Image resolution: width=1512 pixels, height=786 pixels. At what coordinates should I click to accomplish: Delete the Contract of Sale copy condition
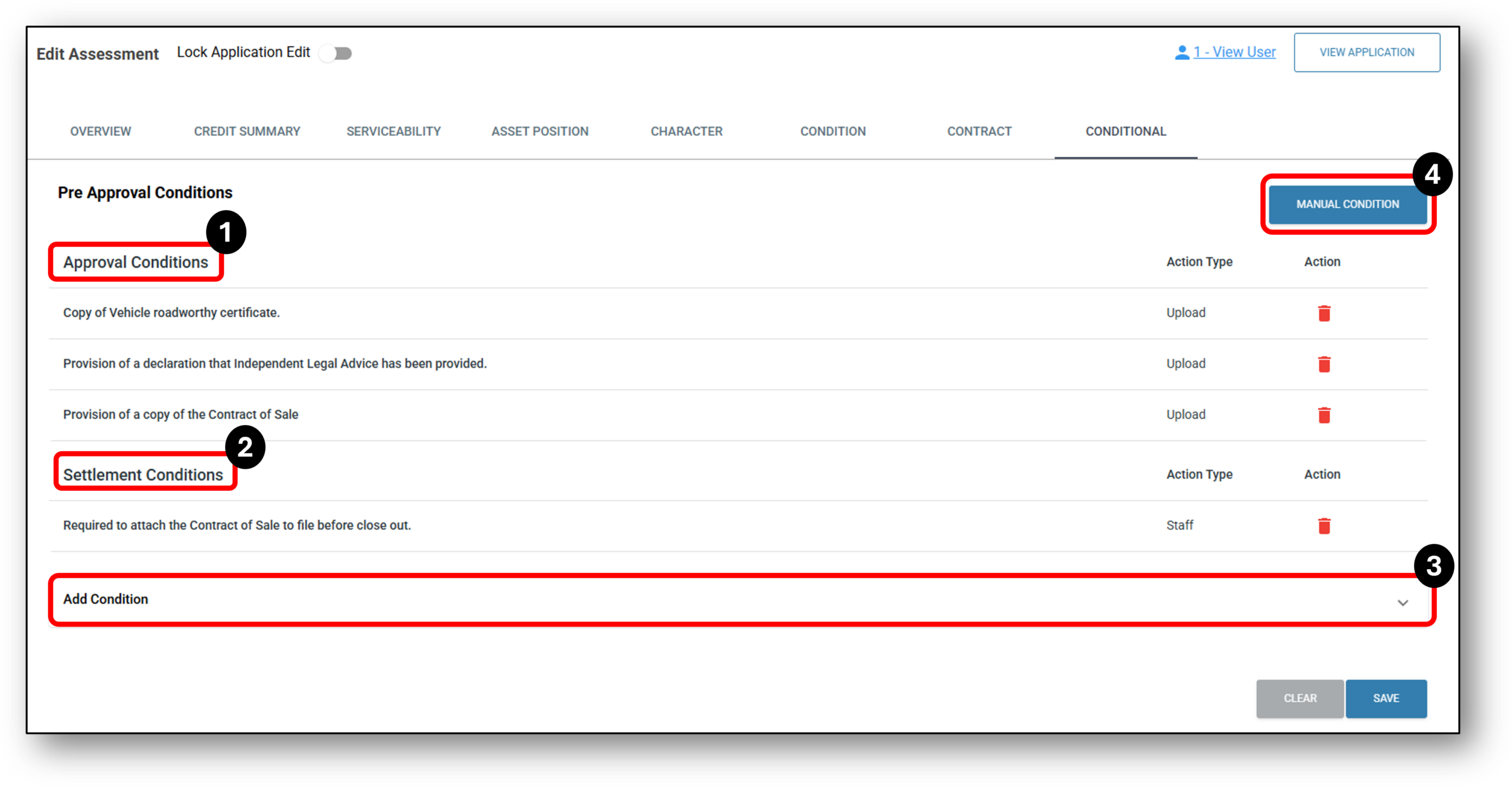pos(1325,415)
